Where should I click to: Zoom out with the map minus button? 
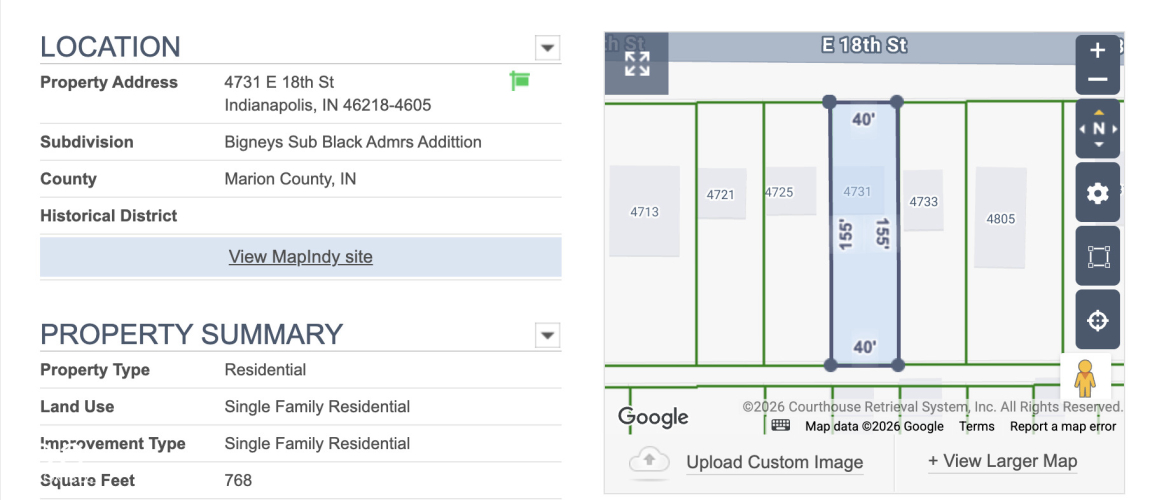click(1097, 80)
